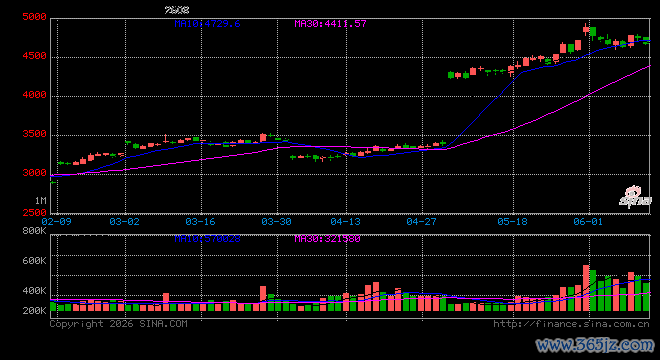Click the 02-09 date label

[x=56, y=221]
